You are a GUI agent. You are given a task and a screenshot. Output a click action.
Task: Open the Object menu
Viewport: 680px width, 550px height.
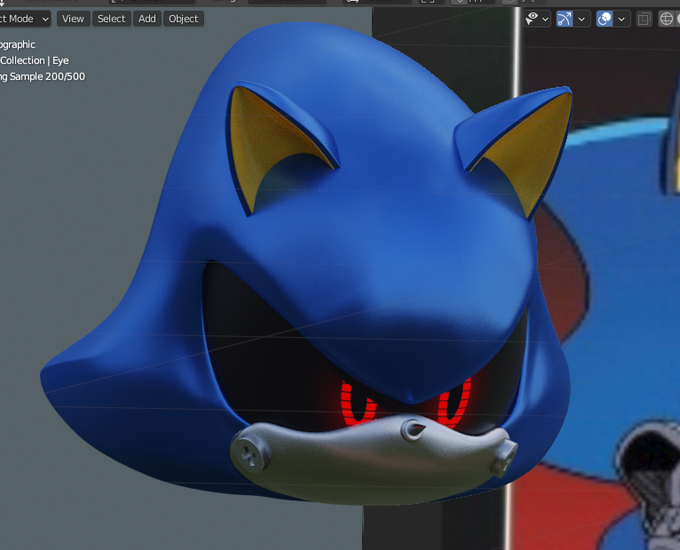(183, 19)
